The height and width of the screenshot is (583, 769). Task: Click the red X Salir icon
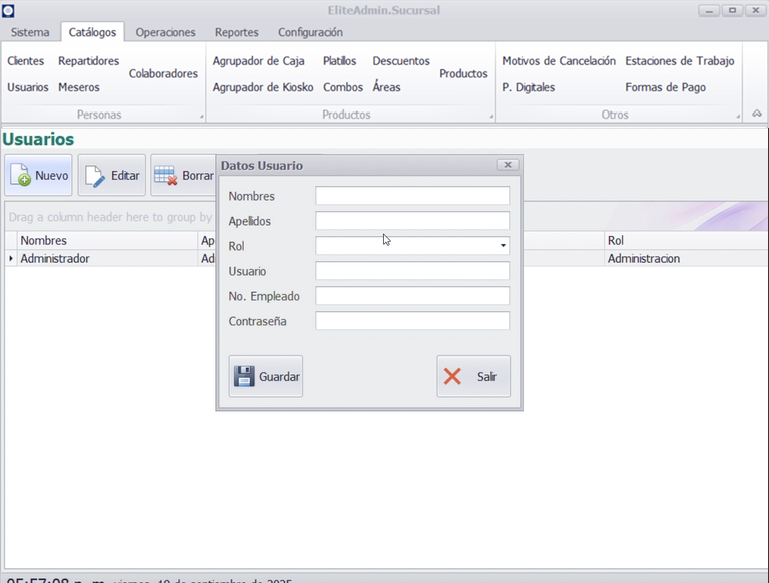453,377
